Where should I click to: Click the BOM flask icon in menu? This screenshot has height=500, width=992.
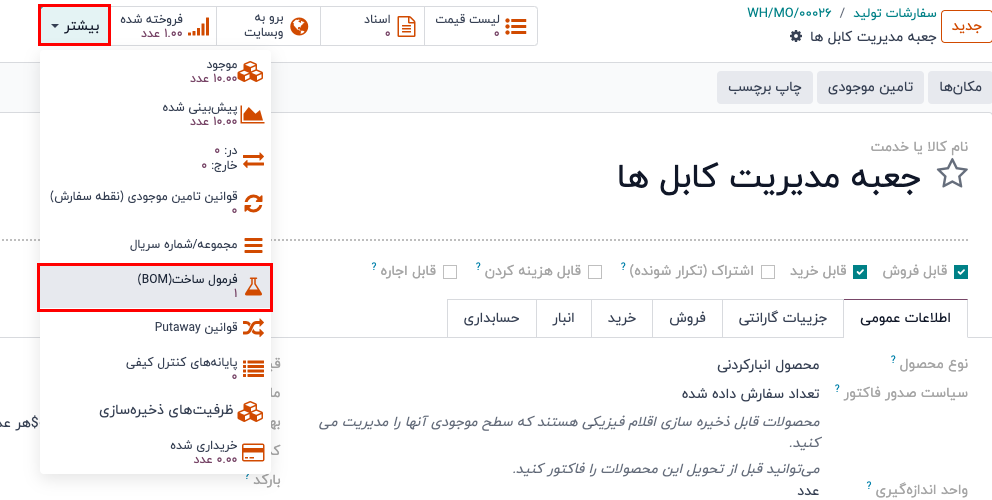click(253, 288)
